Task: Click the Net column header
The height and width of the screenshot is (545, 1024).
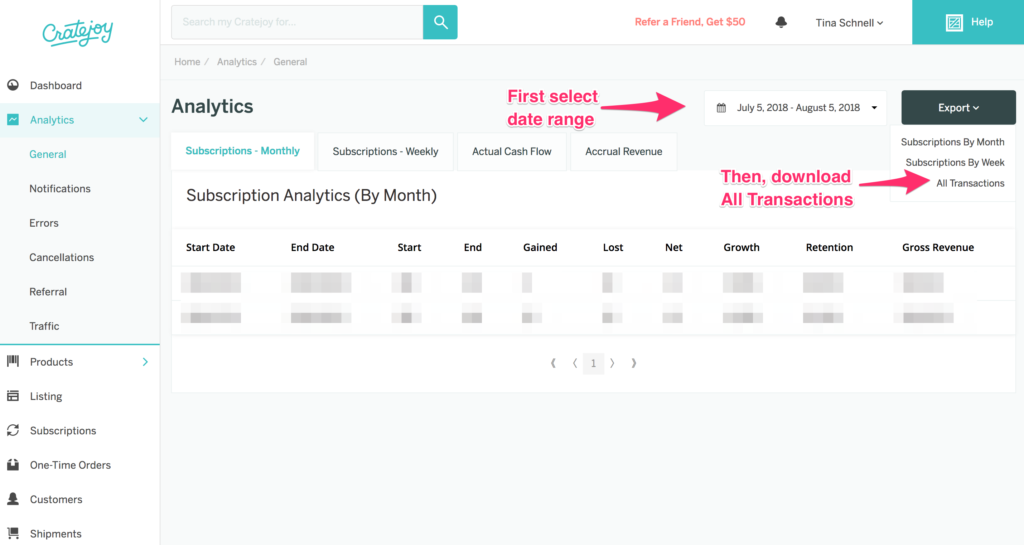Action: (673, 247)
